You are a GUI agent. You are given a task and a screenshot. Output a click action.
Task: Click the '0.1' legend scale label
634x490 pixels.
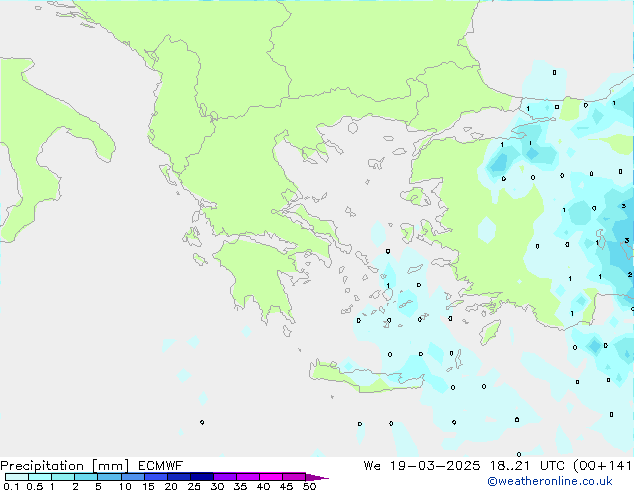click(11, 486)
